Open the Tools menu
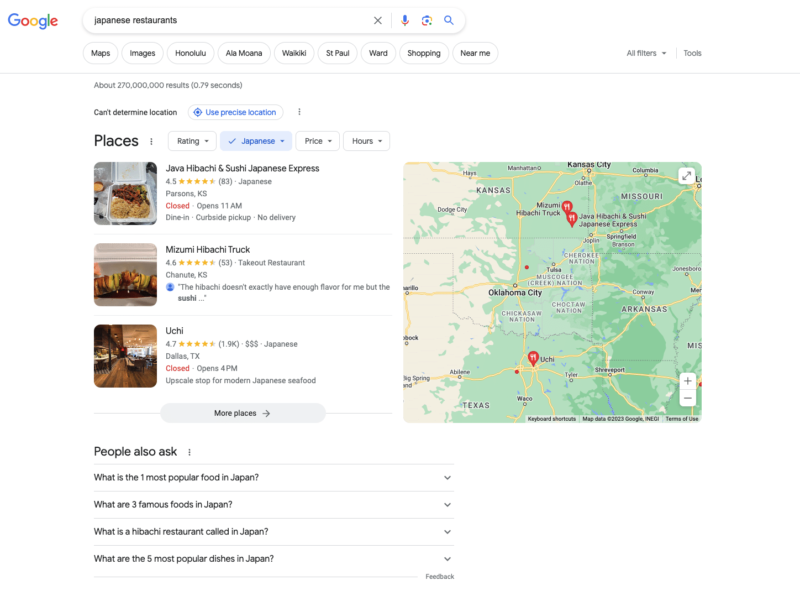800x596 pixels. point(692,53)
